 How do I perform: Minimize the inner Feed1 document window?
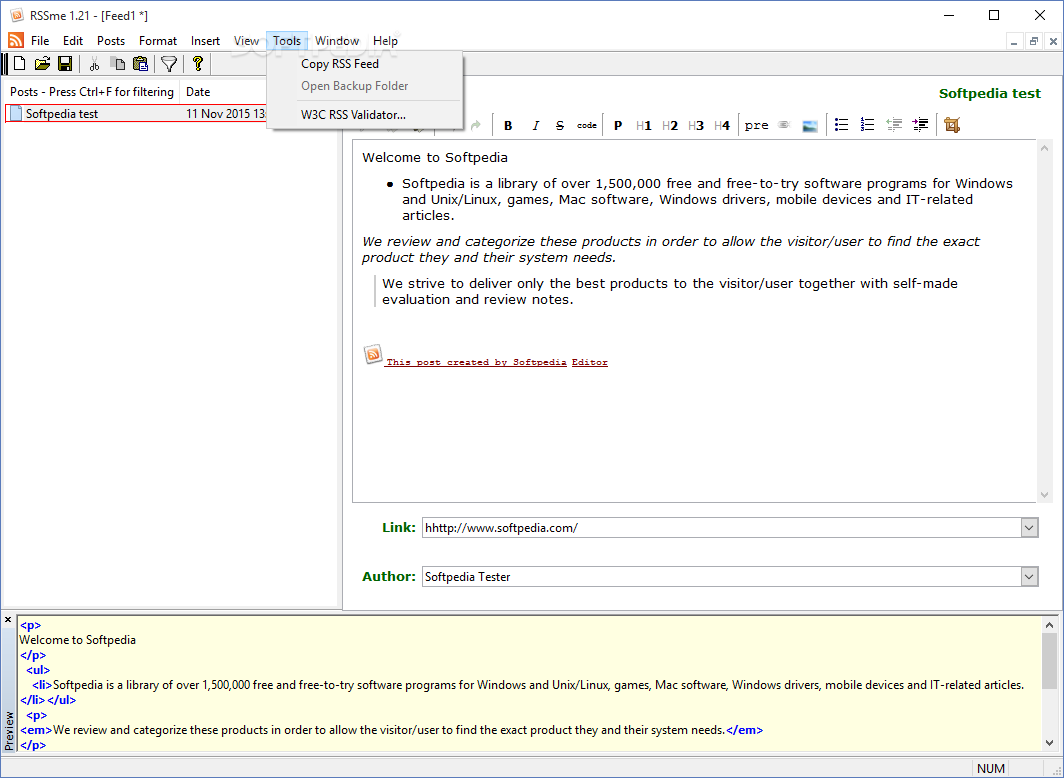(1014, 41)
